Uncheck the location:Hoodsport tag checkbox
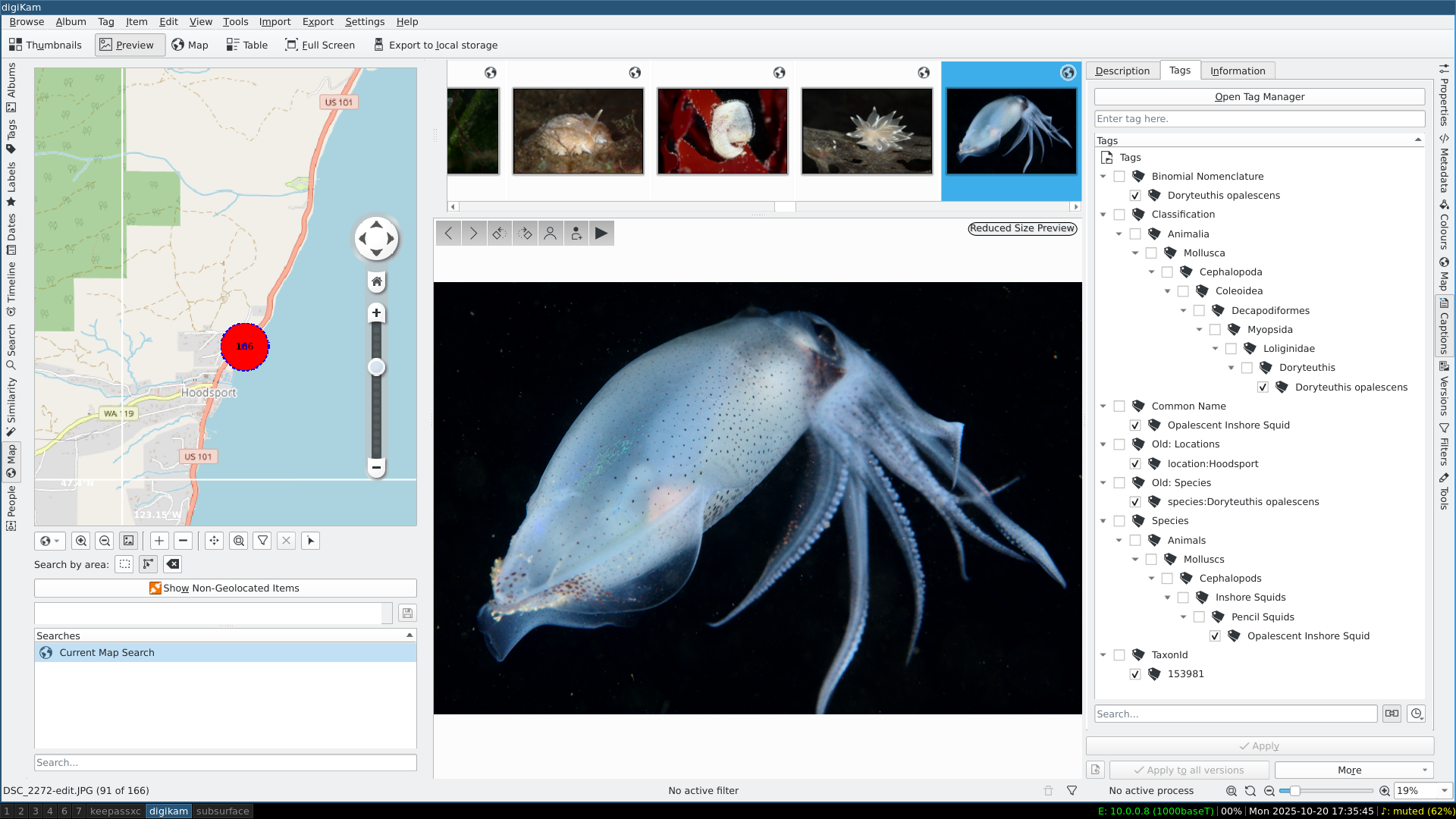 [1135, 464]
